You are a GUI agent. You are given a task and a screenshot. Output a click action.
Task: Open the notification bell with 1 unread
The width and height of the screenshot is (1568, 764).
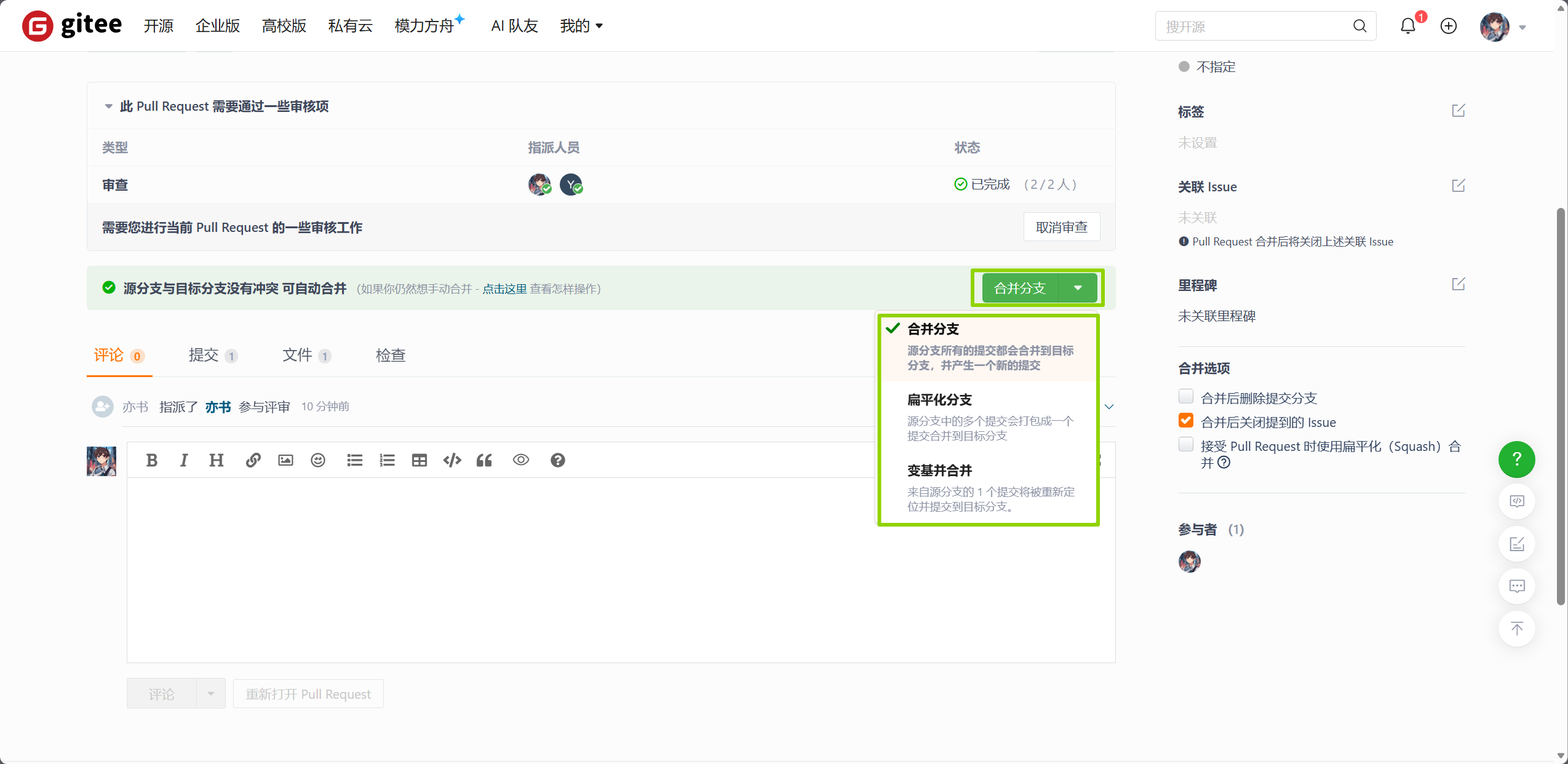click(x=1407, y=26)
